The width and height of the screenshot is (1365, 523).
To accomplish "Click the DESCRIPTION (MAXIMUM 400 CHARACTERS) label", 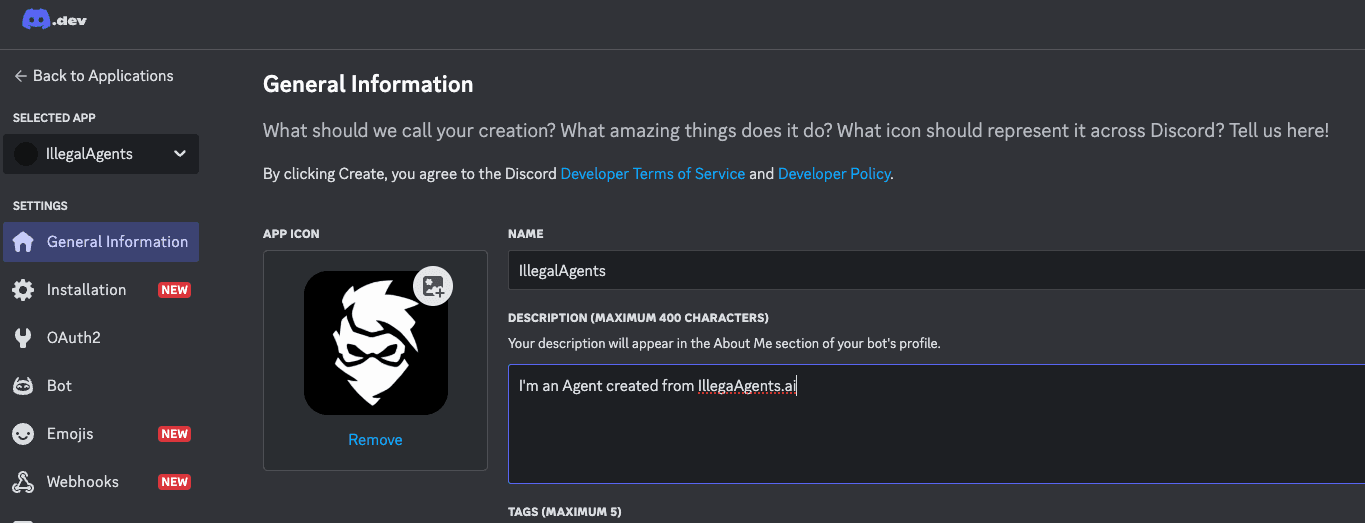I will coord(638,318).
